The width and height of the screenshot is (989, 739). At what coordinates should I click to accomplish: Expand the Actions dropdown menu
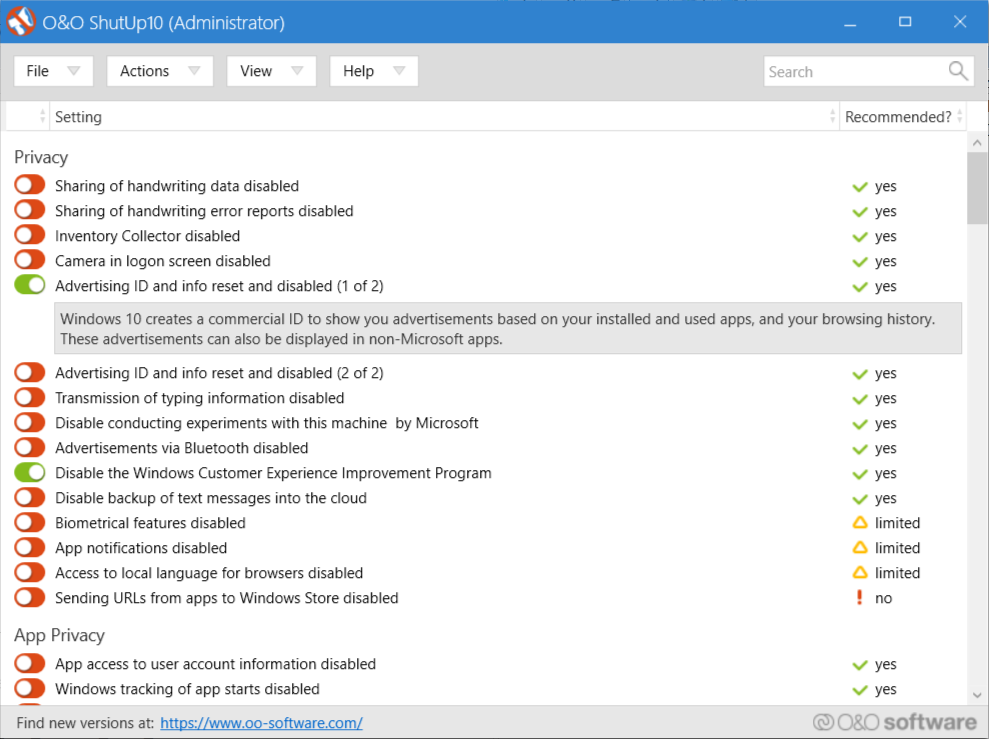(x=160, y=71)
